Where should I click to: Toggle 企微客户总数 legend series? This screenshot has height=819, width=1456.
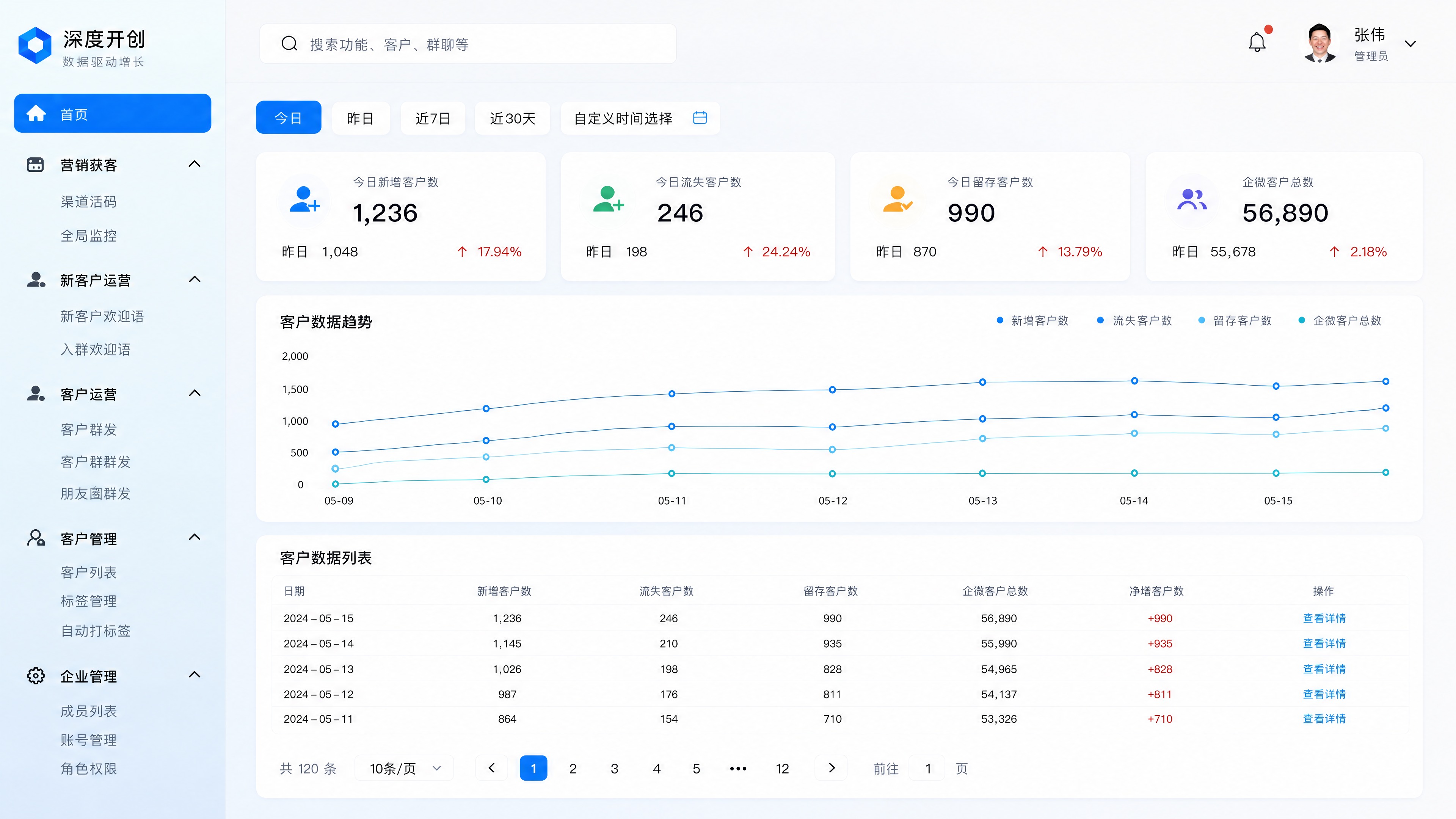[x=1340, y=320]
